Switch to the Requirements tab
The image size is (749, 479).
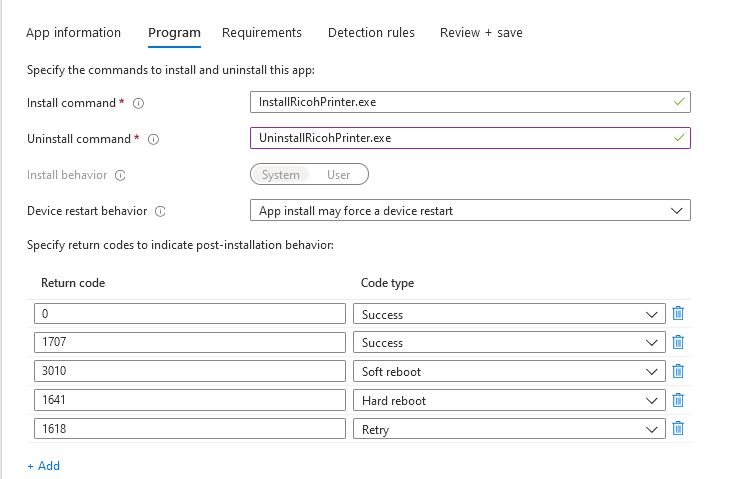(x=262, y=33)
